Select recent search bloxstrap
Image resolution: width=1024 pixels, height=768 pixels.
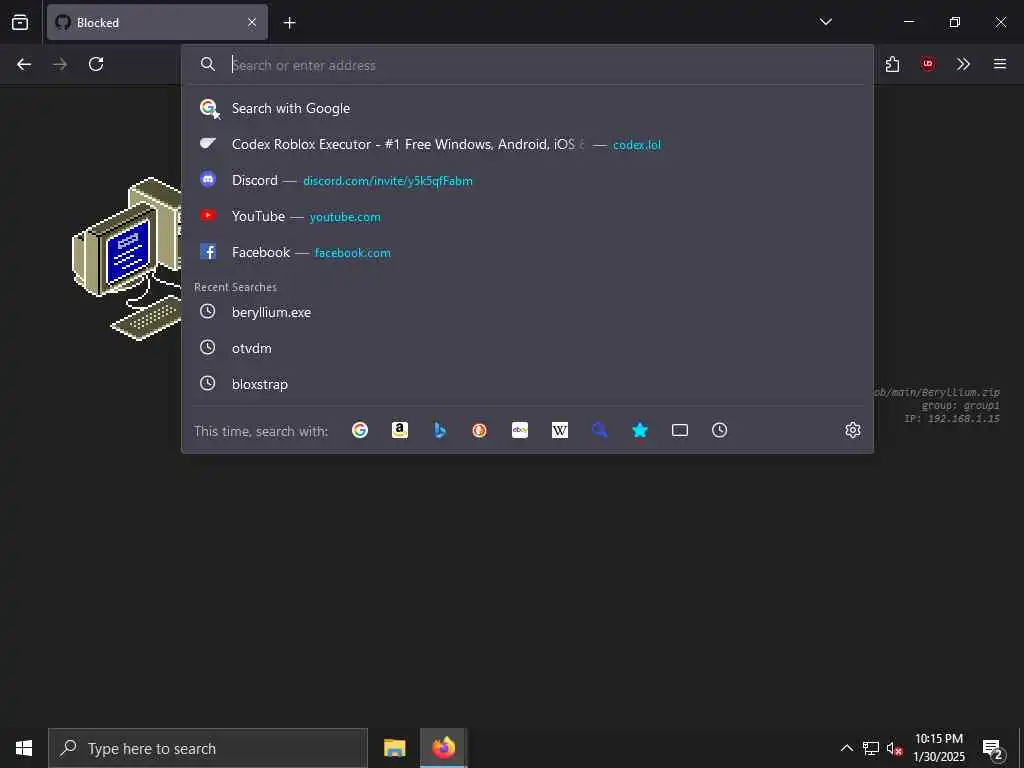(x=528, y=384)
